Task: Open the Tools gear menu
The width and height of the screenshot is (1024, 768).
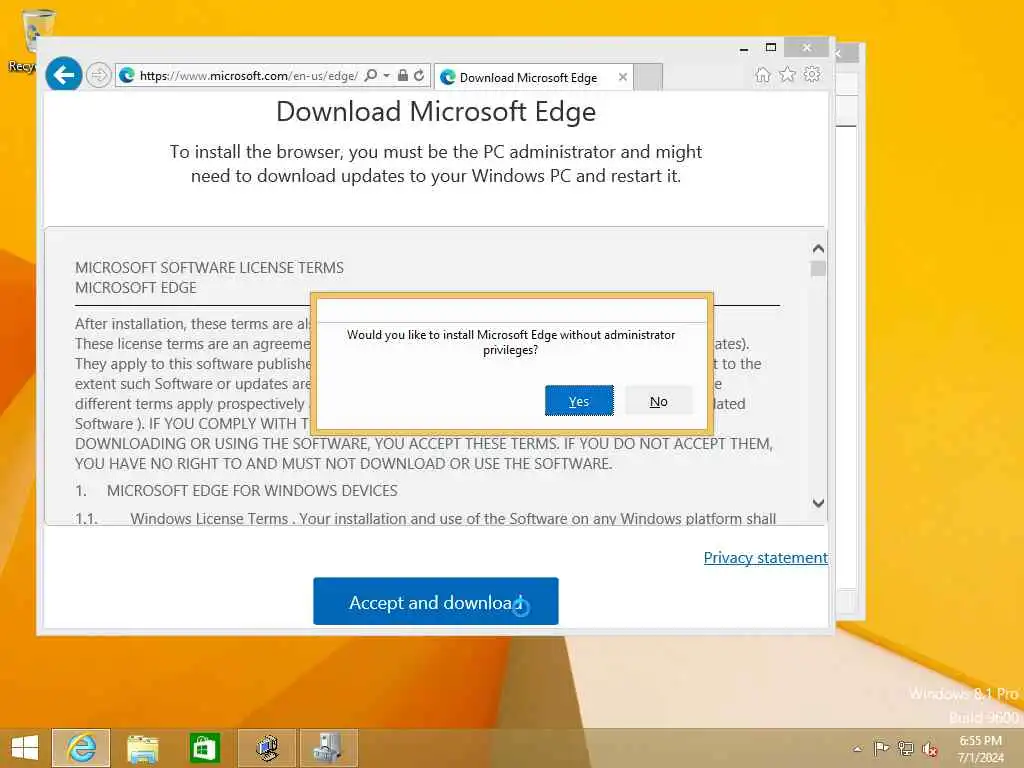Action: [812, 74]
